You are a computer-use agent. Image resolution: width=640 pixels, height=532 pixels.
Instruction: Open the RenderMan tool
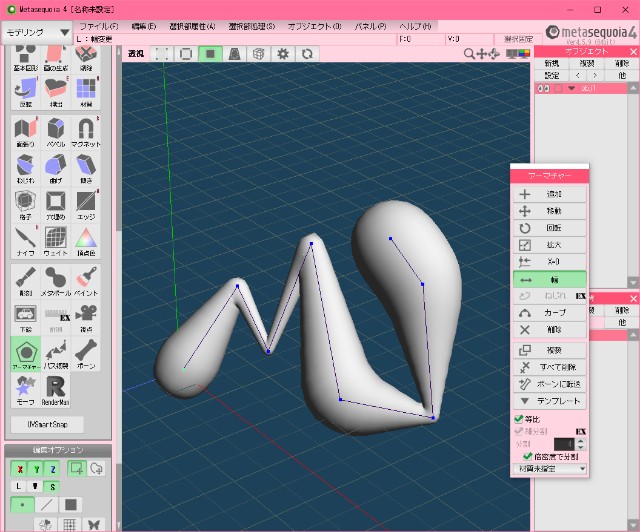pos(56,390)
